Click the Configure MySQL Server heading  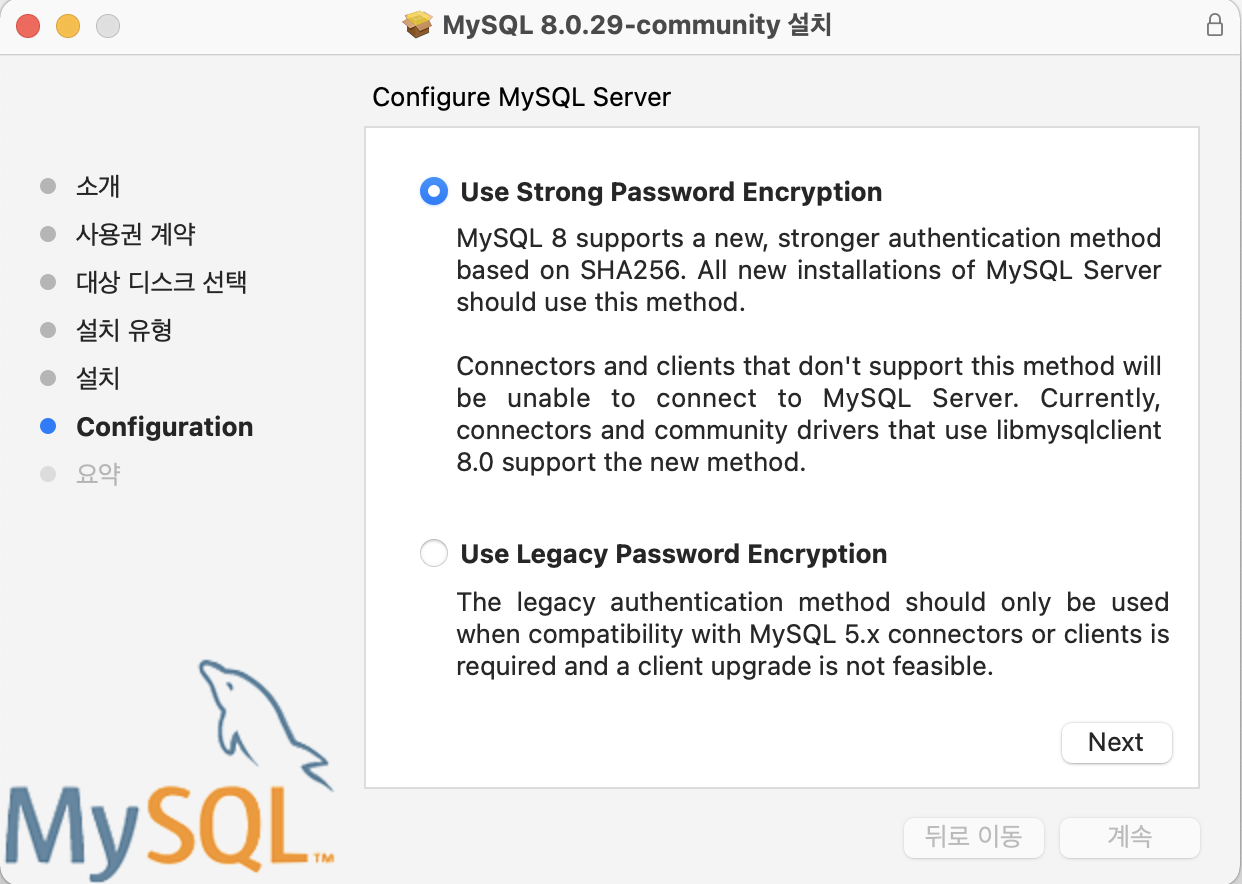point(521,97)
